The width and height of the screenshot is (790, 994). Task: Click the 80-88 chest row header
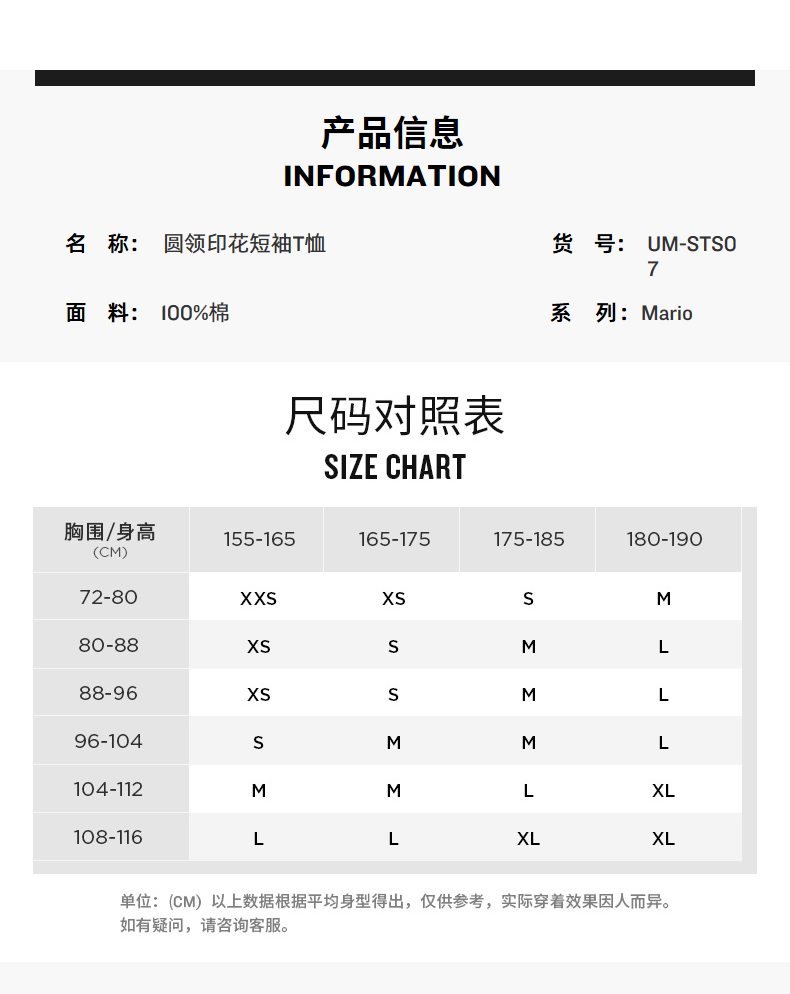coord(108,645)
